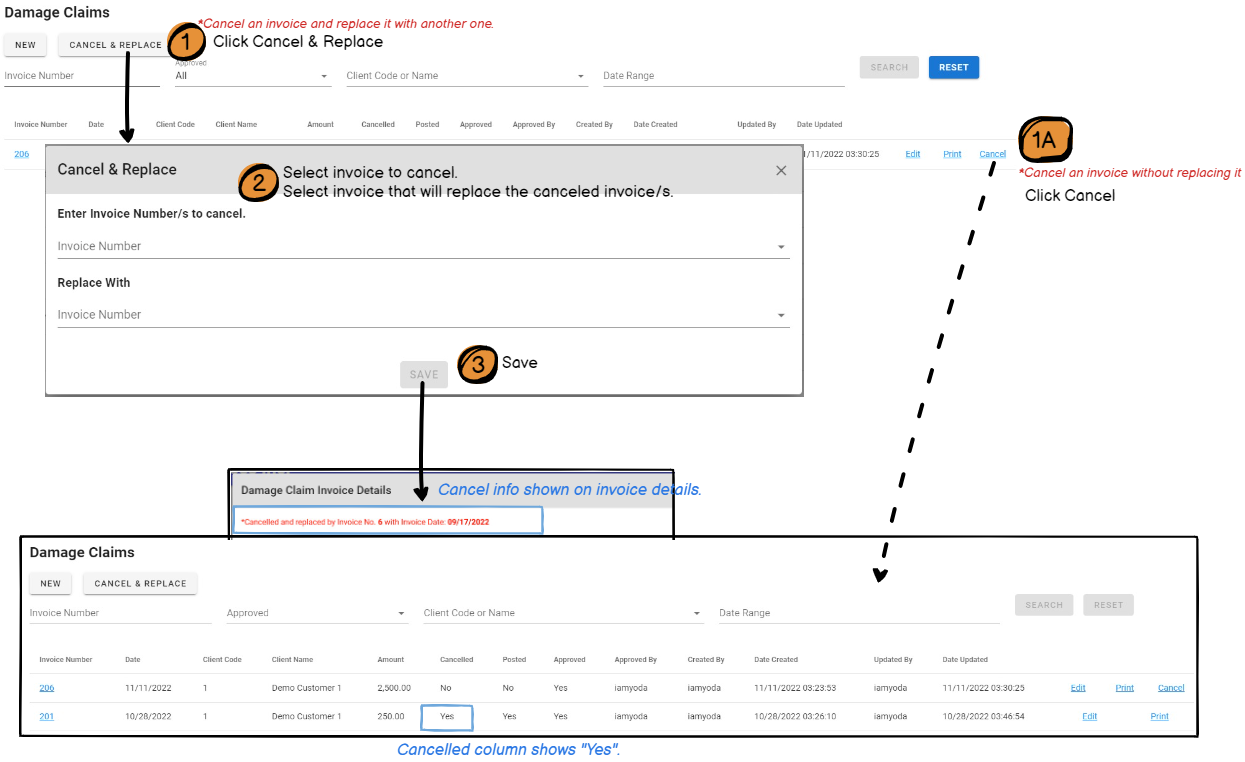Click the top Date Range field
Screen dimensions: 1245x762
point(722,76)
